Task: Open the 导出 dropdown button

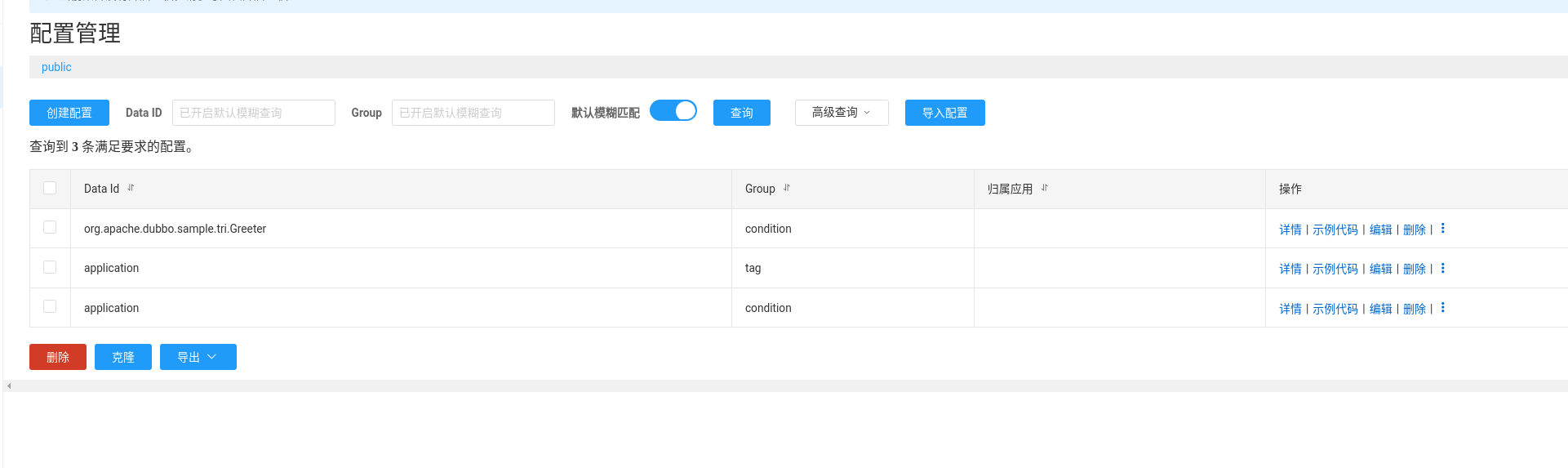Action: point(198,357)
